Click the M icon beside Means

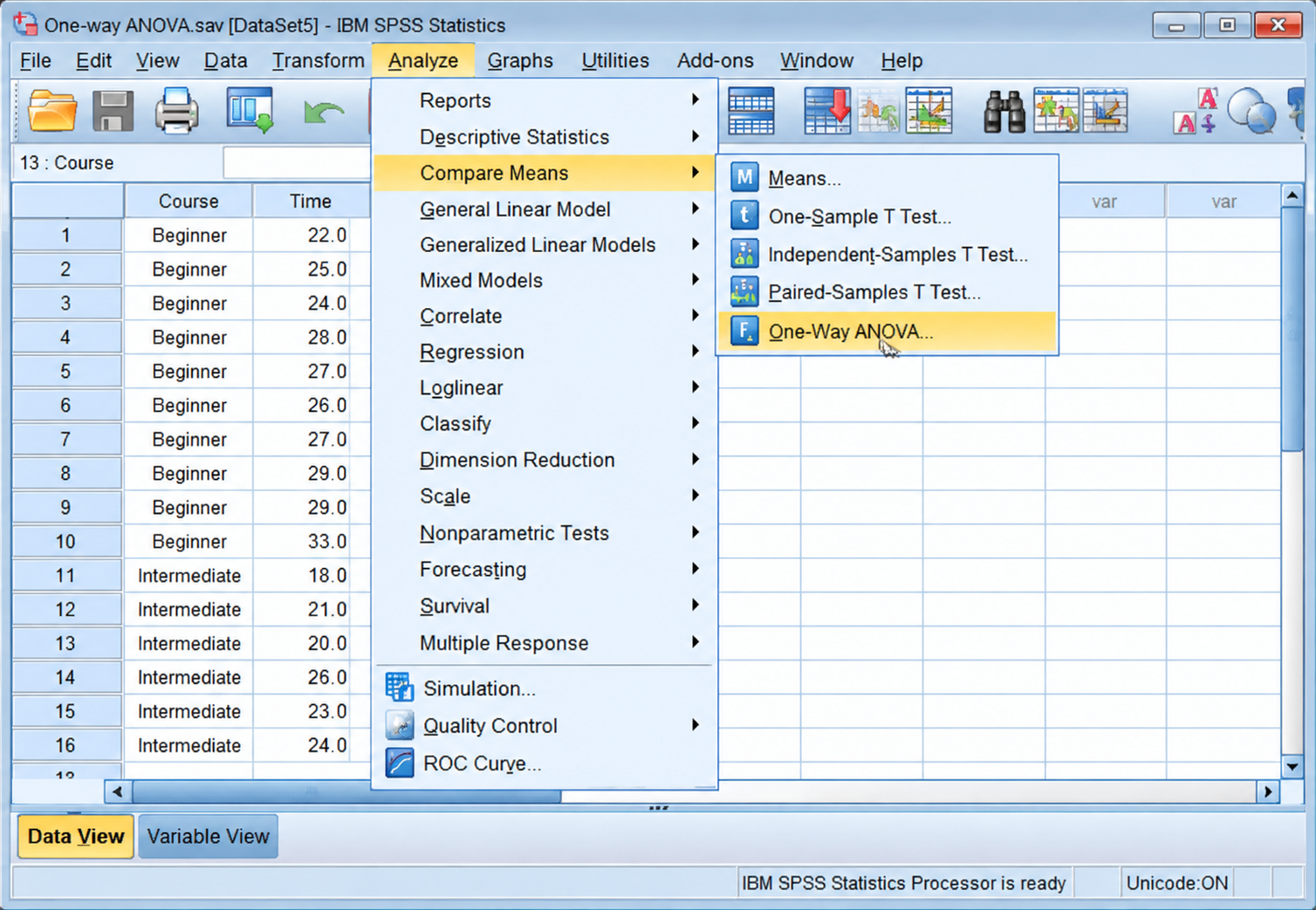pos(744,177)
